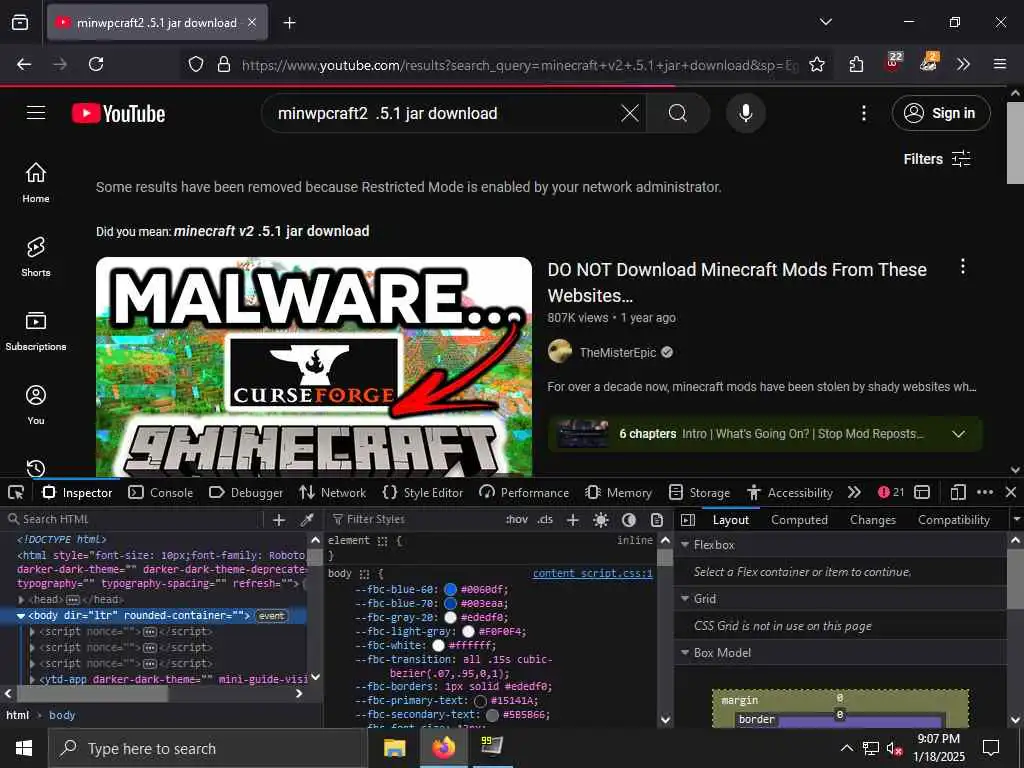
Task: Open DevTools customize three-dot menu
Action: tap(985, 492)
